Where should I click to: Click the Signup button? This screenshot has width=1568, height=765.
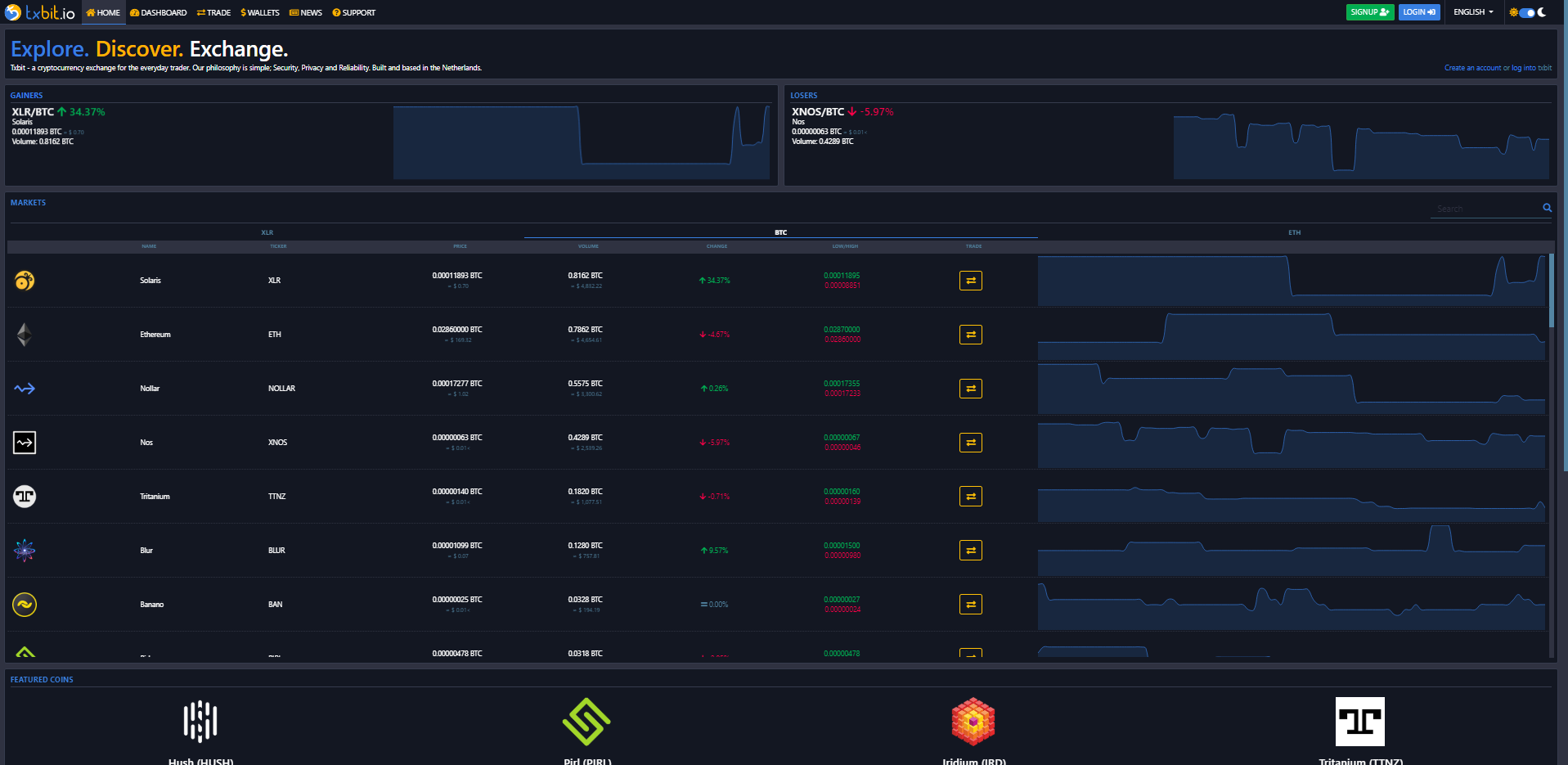coord(1370,12)
